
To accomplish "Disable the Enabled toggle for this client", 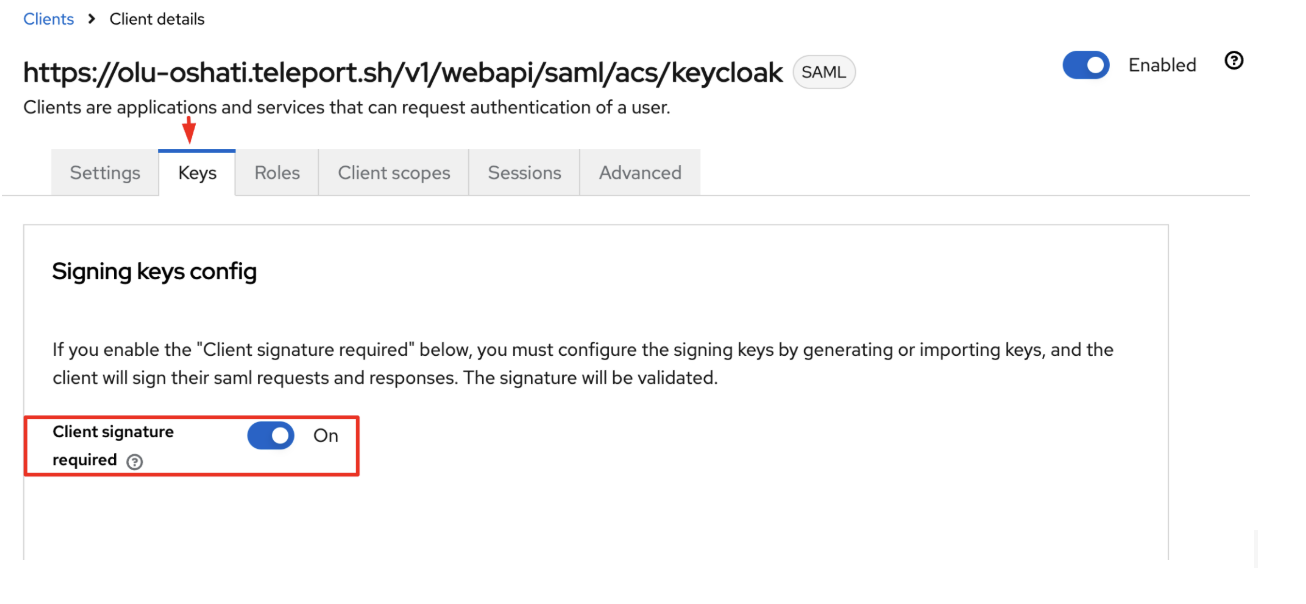I will (1086, 64).
